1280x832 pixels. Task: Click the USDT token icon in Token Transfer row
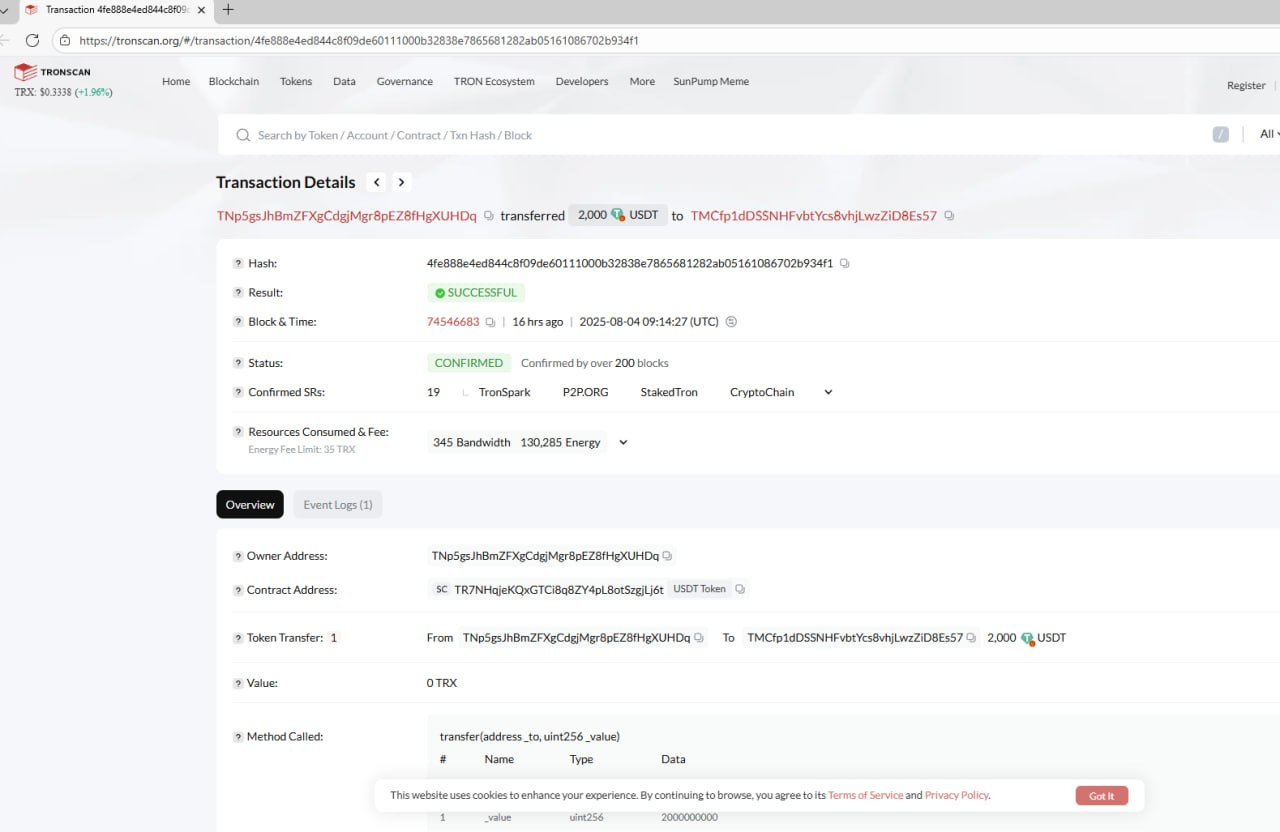coord(1027,638)
